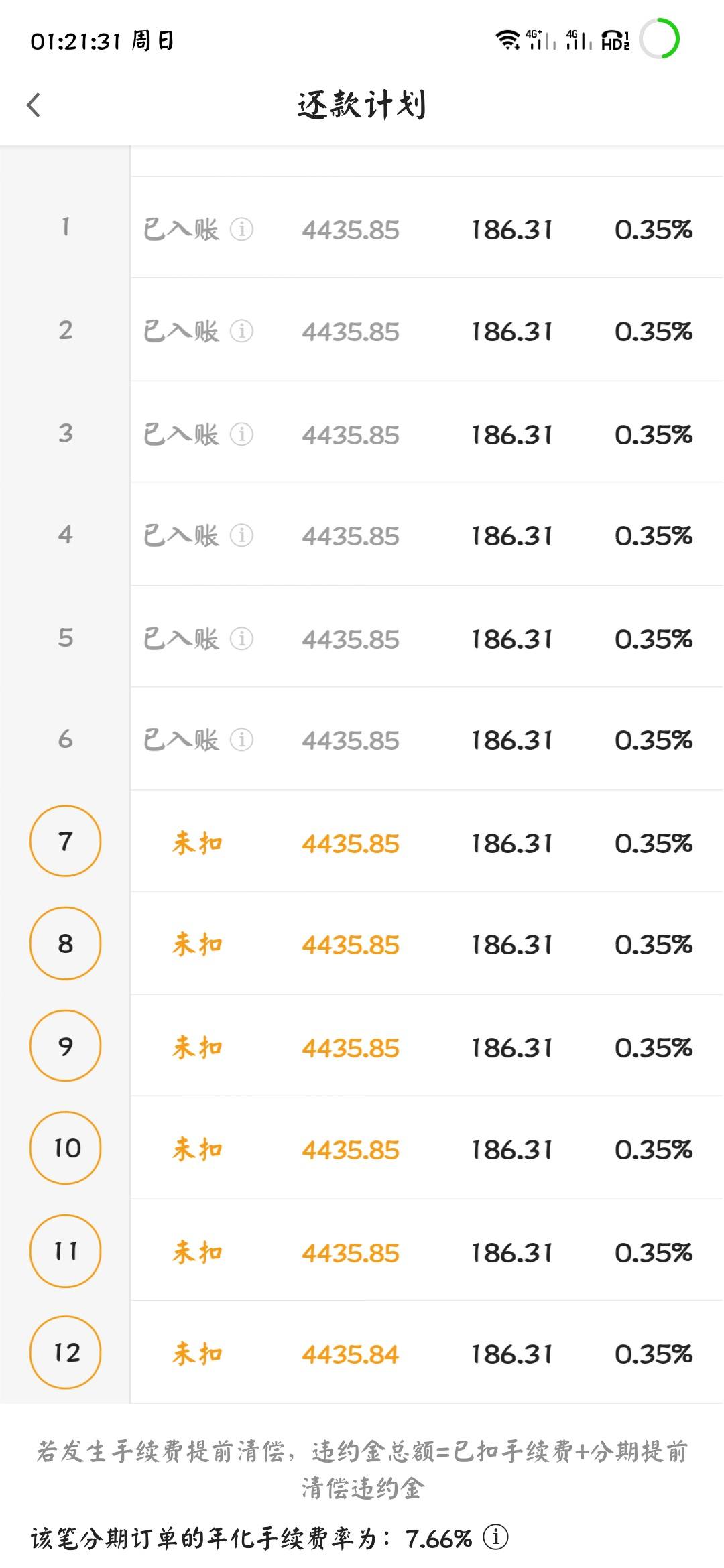Select the circled period 9 marker
The height and width of the screenshot is (1568, 724).
(x=65, y=1046)
